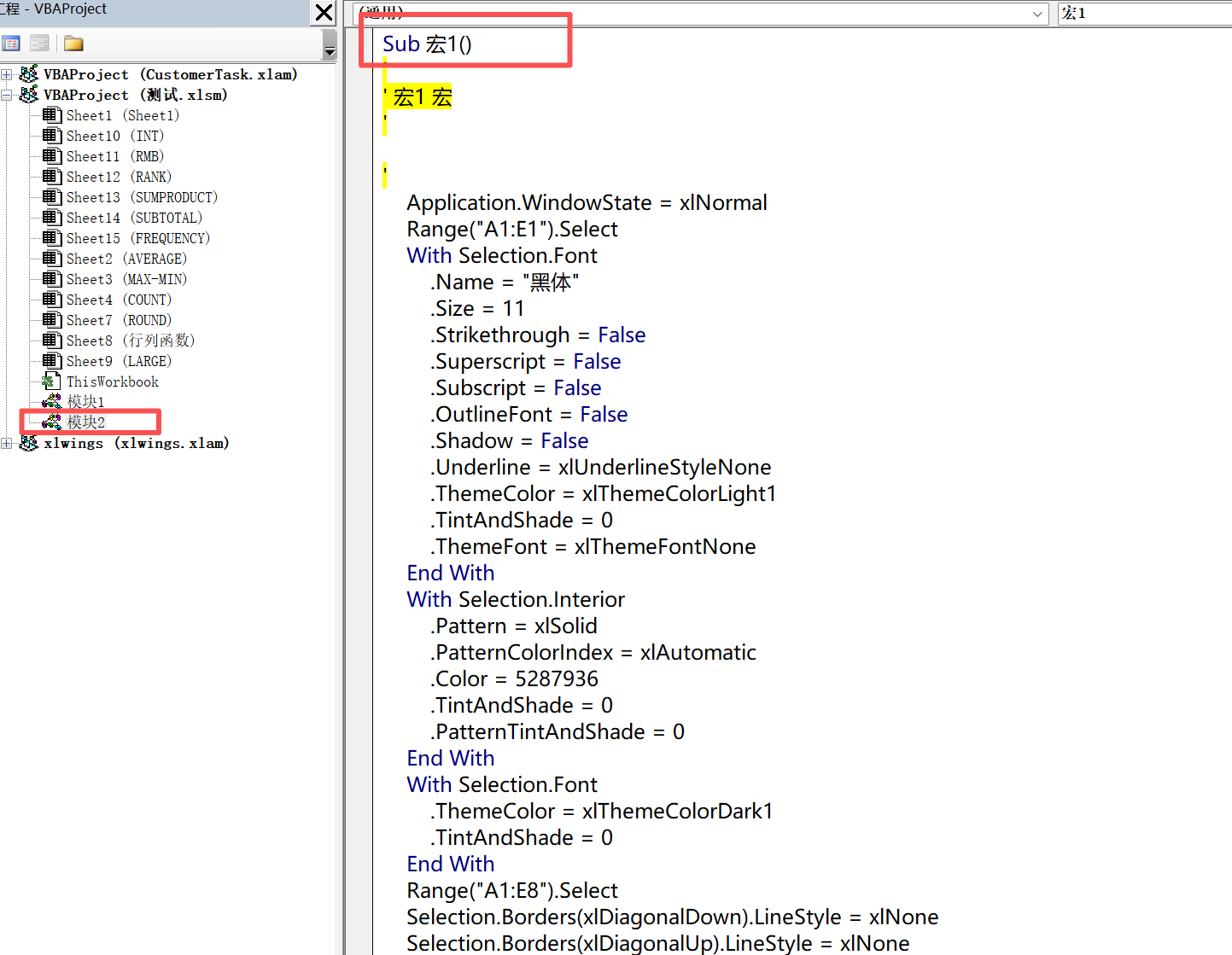Close the VBAProject explorer panel
1232x955 pixels.
[324, 12]
